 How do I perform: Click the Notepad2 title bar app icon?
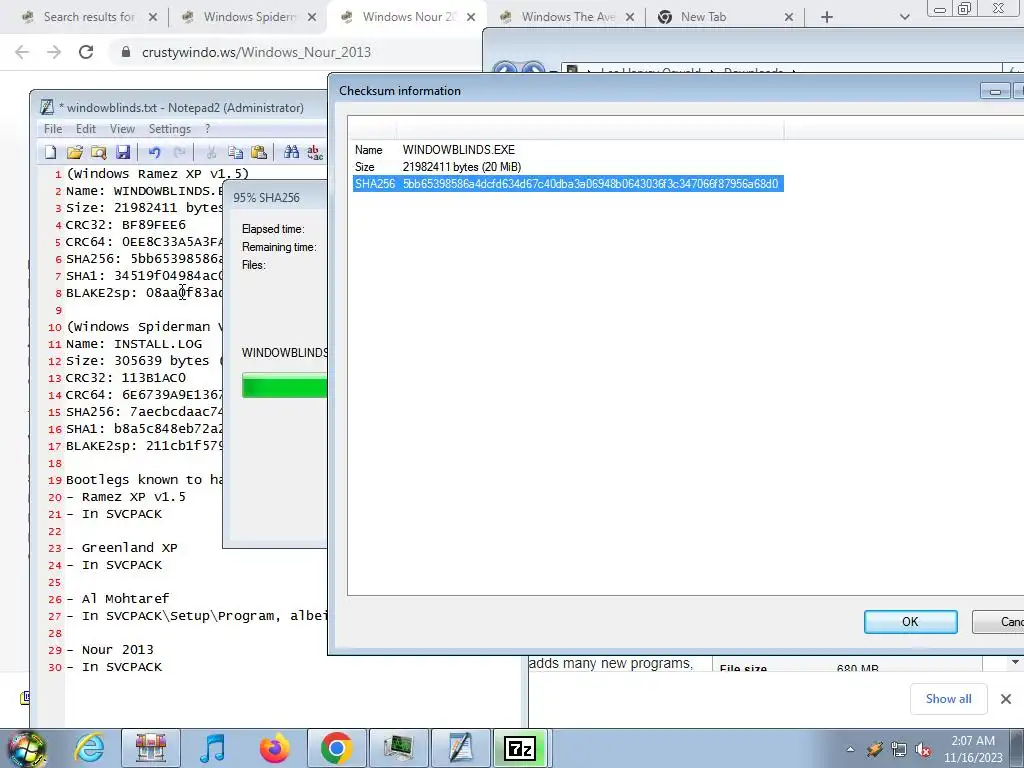click(47, 107)
